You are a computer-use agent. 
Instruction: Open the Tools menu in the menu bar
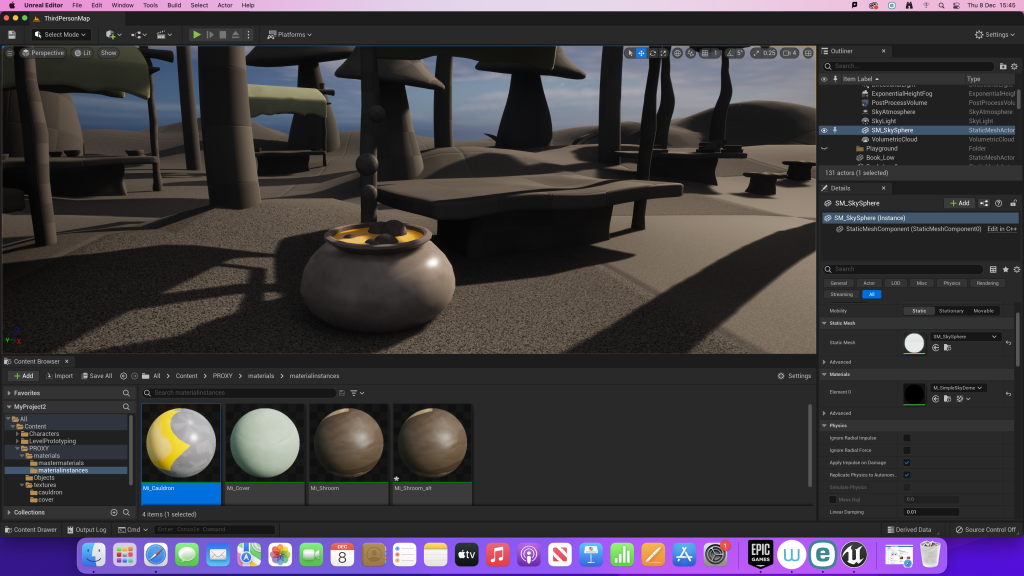[x=150, y=5]
